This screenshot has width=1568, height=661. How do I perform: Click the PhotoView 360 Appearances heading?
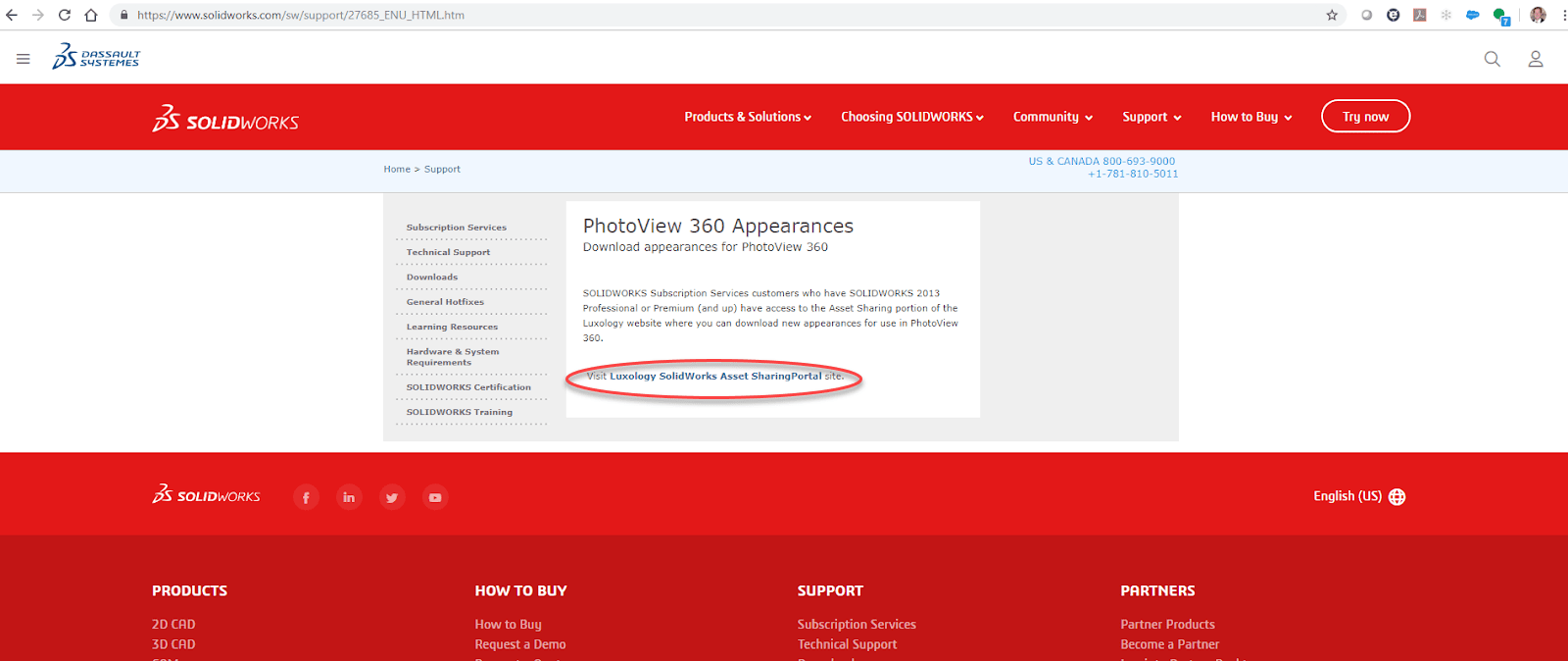718,227
